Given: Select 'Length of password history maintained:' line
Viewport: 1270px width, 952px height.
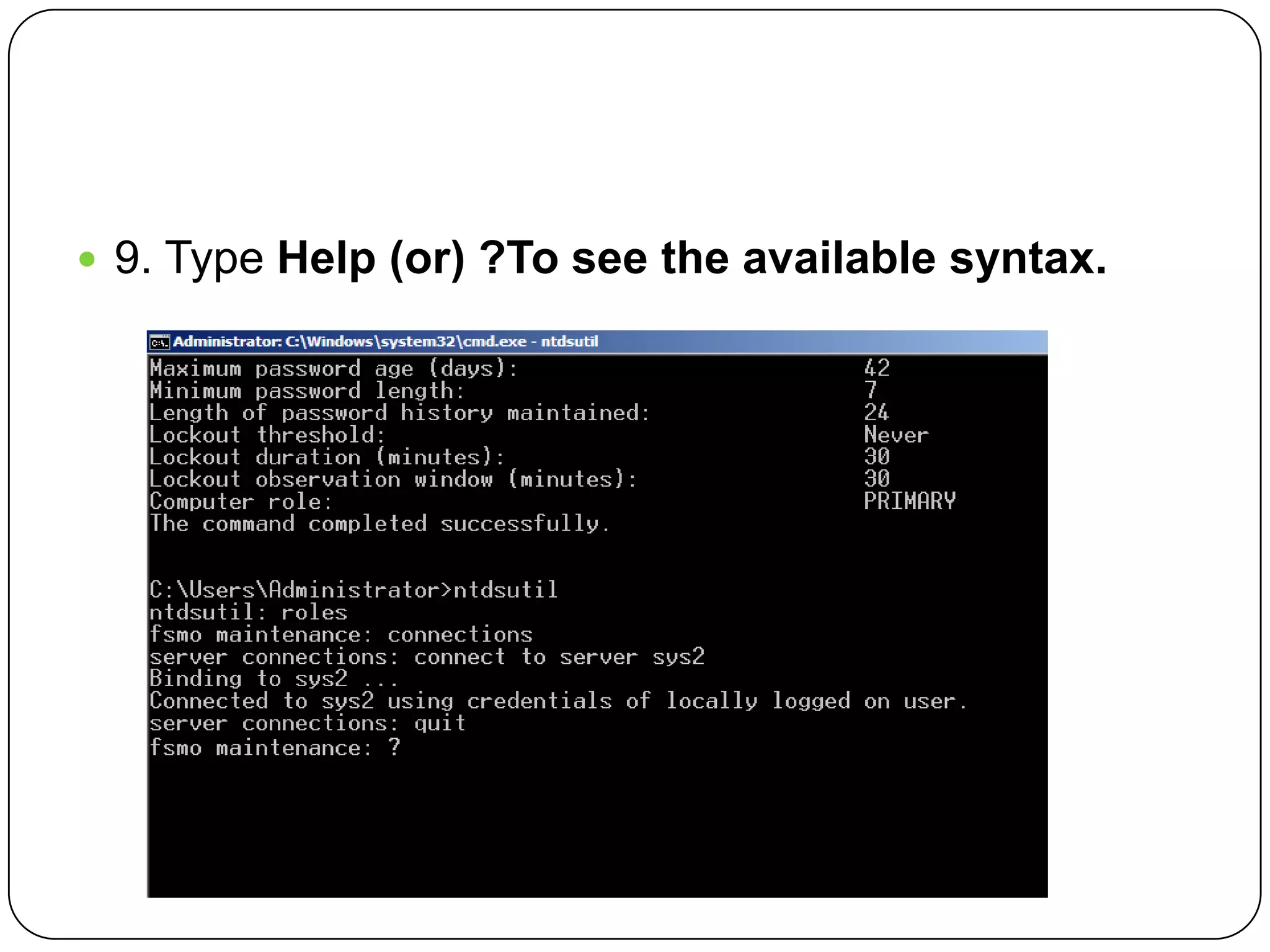Looking at the screenshot, I should click(400, 413).
